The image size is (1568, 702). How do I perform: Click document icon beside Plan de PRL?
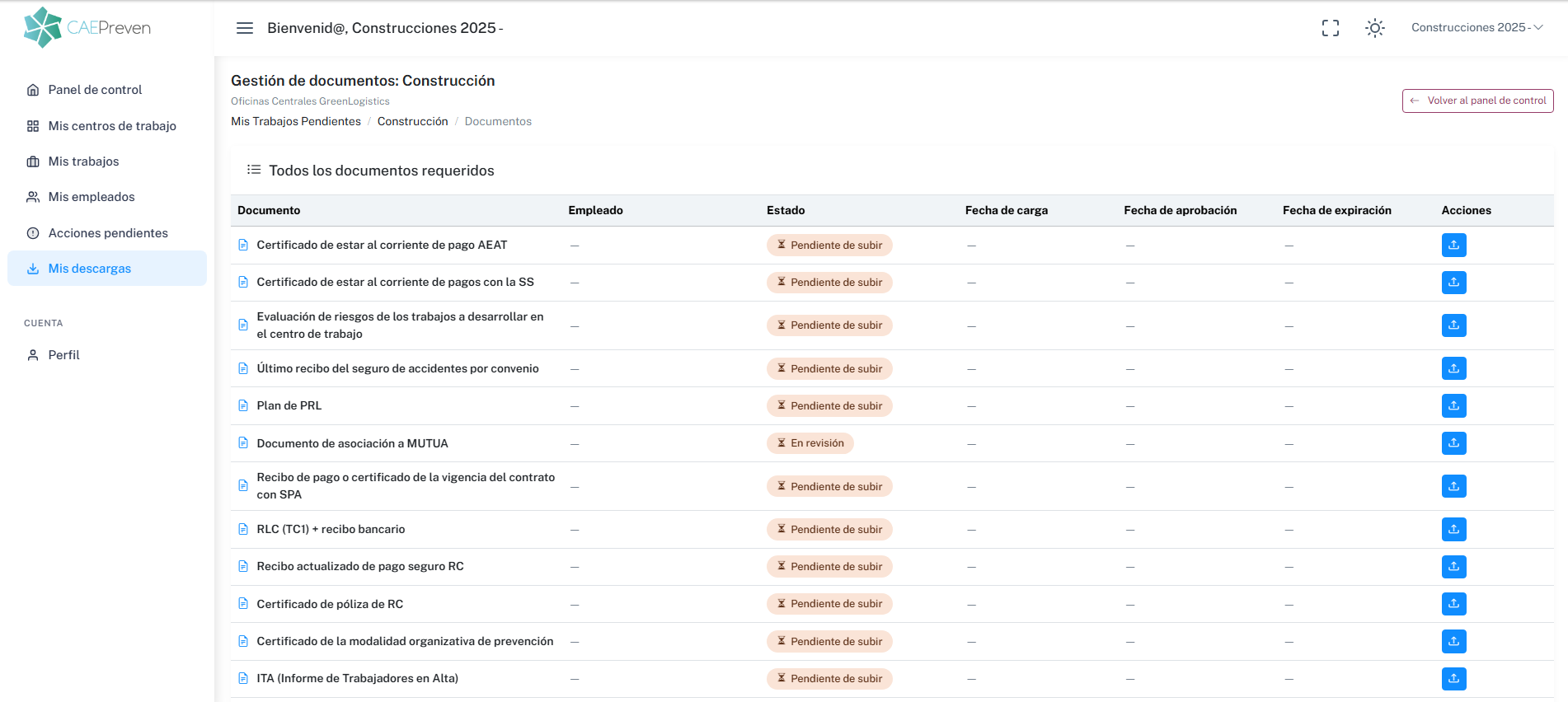[x=243, y=405]
